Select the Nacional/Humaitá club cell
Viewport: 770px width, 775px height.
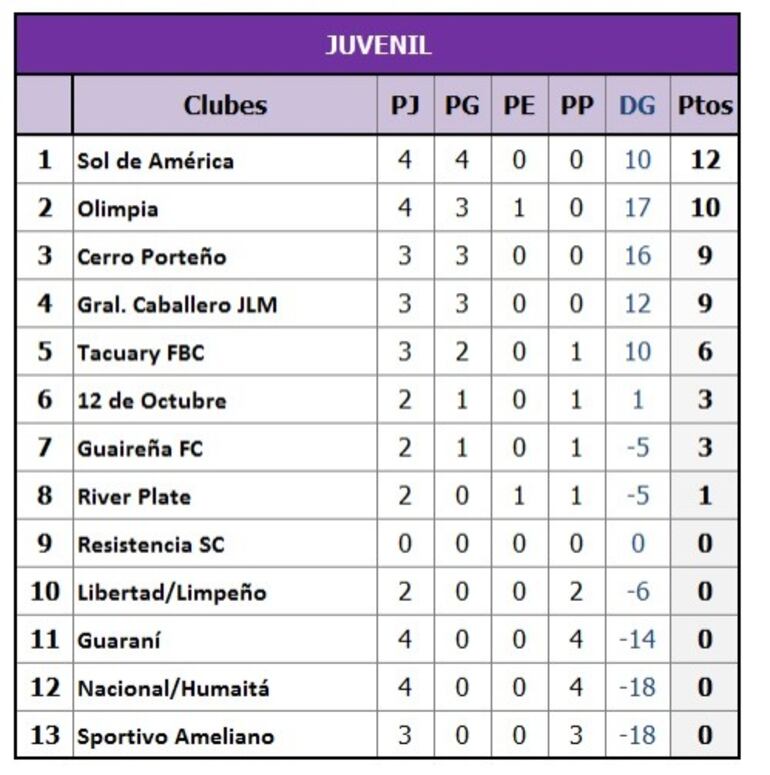[x=173, y=689]
